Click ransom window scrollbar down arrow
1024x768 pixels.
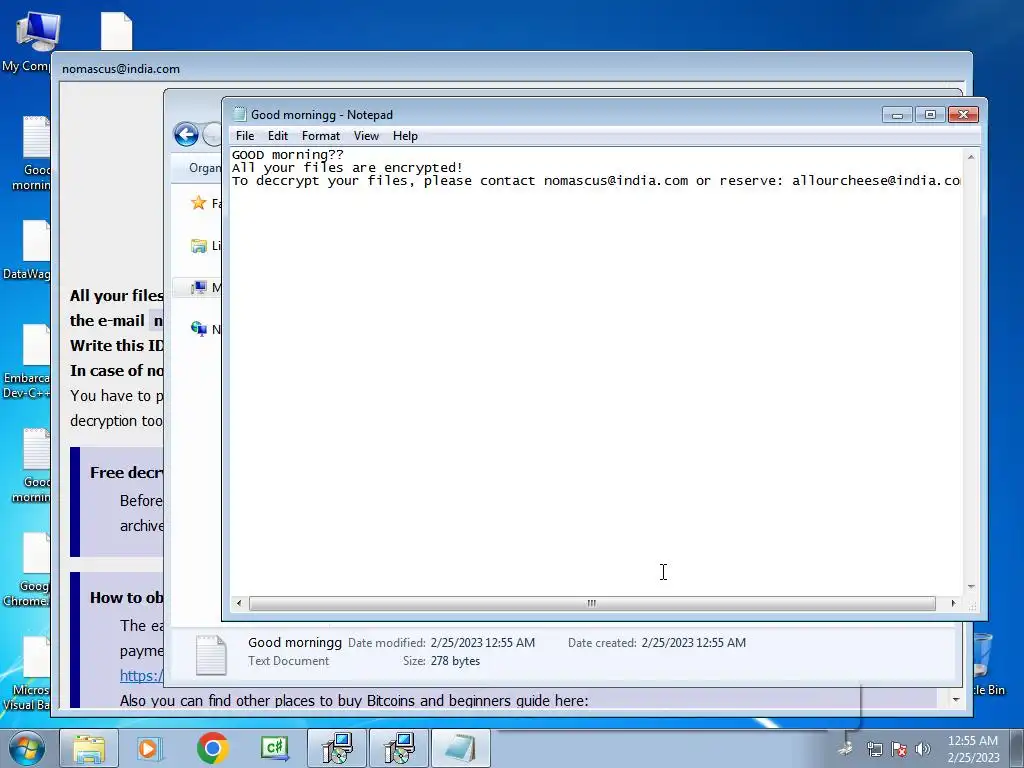click(x=955, y=699)
